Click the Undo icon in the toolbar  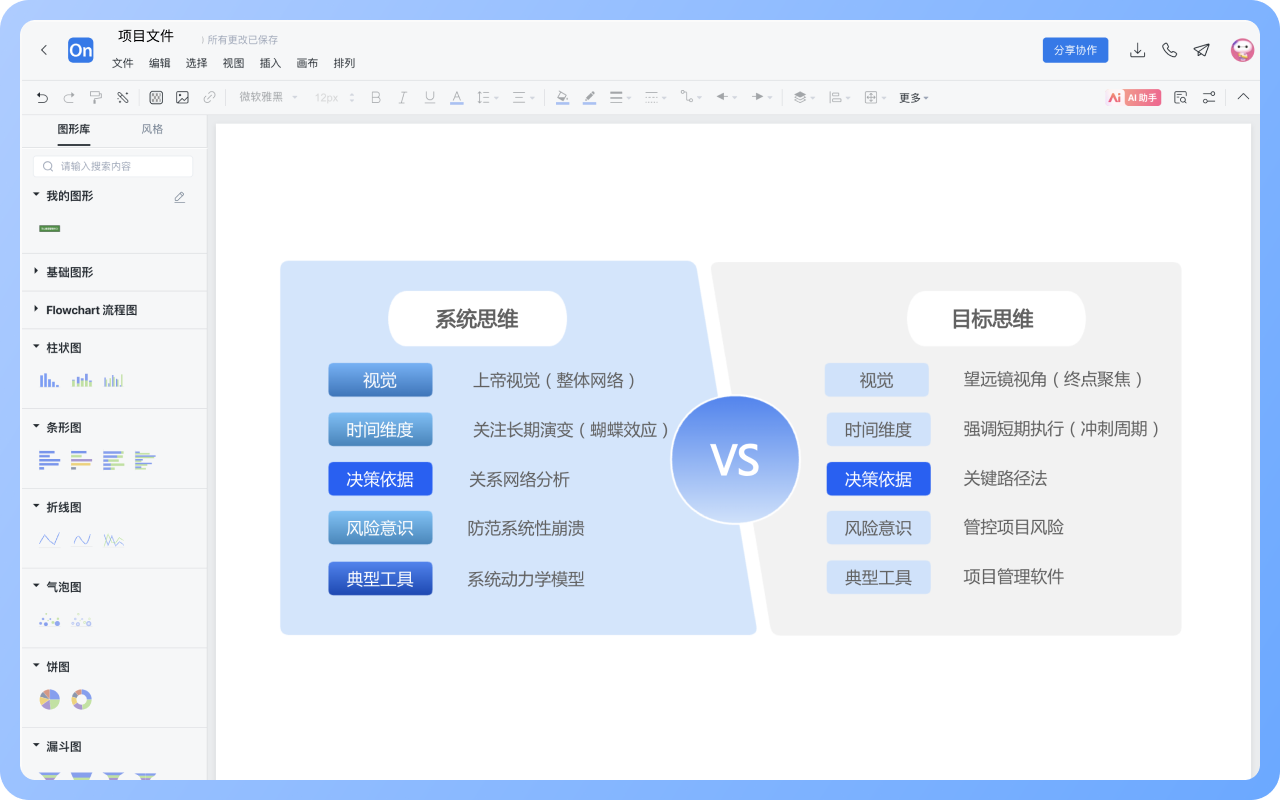(x=42, y=97)
